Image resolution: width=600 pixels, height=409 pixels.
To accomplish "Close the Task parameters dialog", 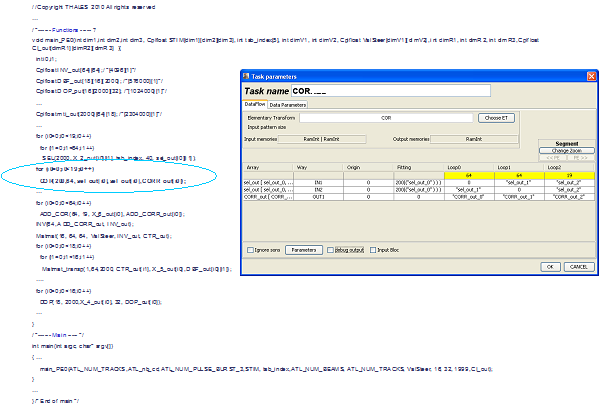I will (x=590, y=76).
